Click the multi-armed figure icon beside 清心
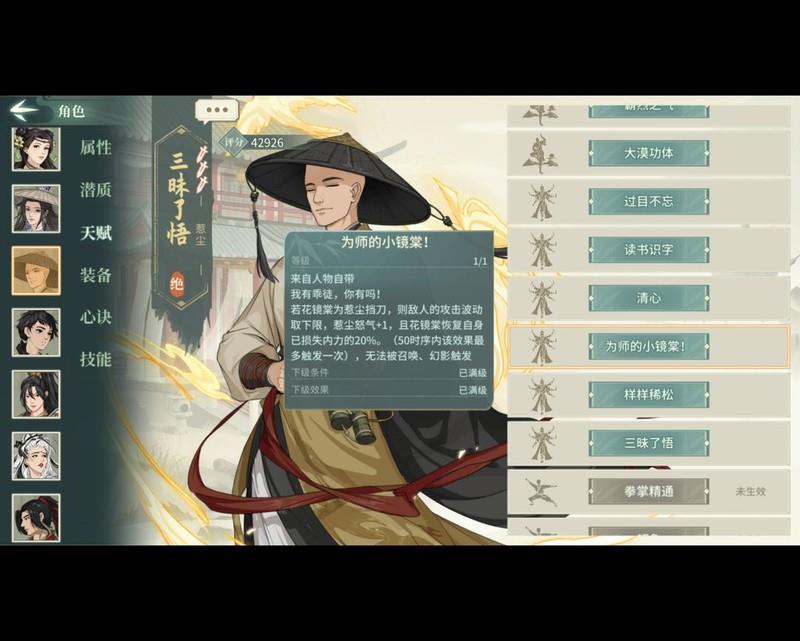Screen dimensions: 800x641 pyautogui.click(x=541, y=299)
